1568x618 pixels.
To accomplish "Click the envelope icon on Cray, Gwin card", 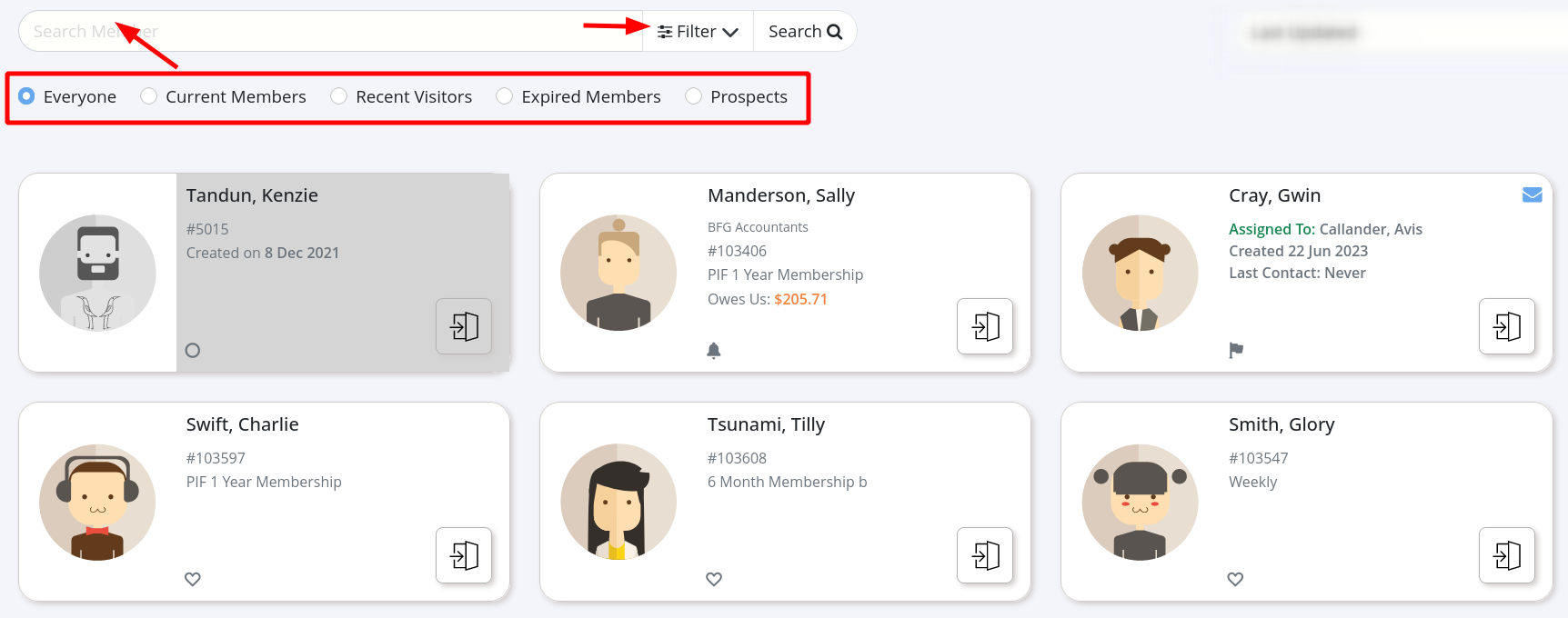I will point(1532,194).
